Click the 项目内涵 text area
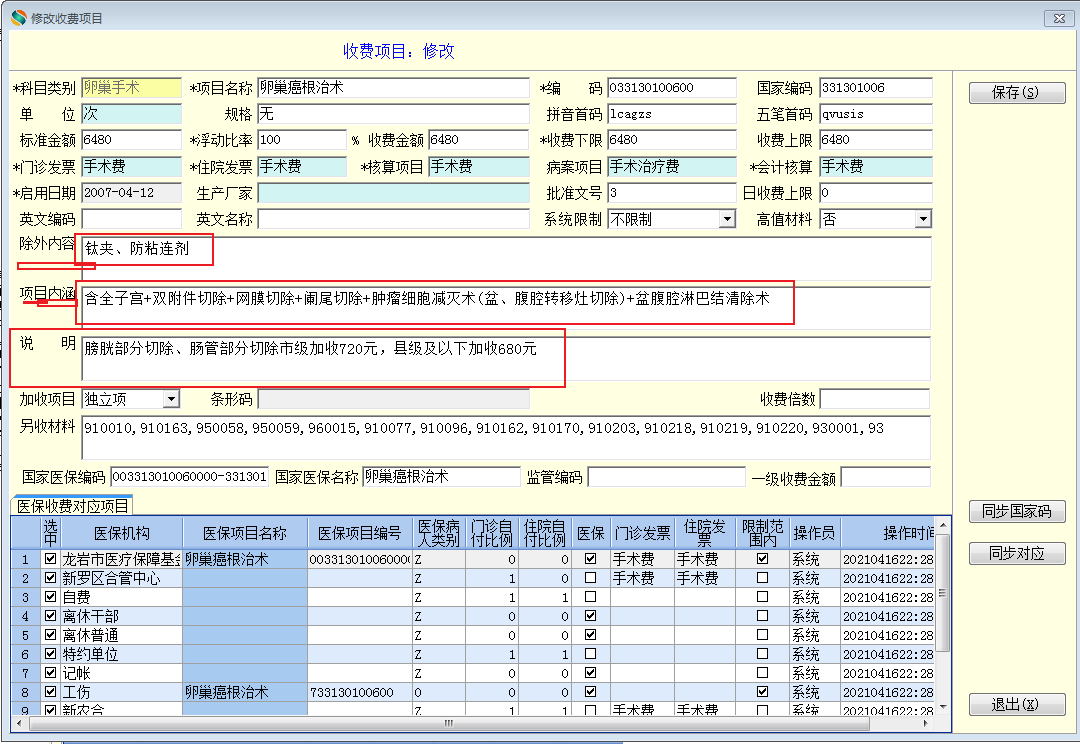1080x744 pixels. (506, 308)
